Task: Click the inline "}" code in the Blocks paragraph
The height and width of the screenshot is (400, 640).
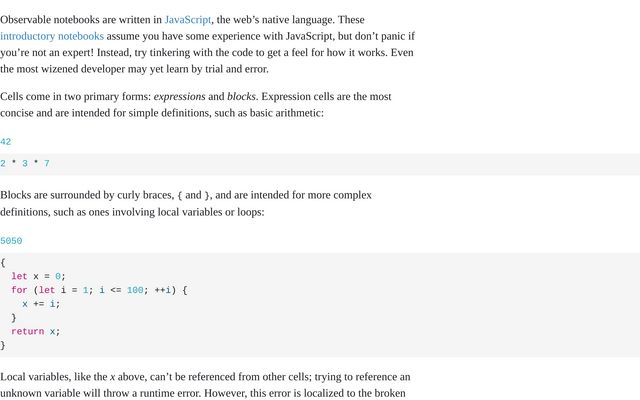Action: 207,196
